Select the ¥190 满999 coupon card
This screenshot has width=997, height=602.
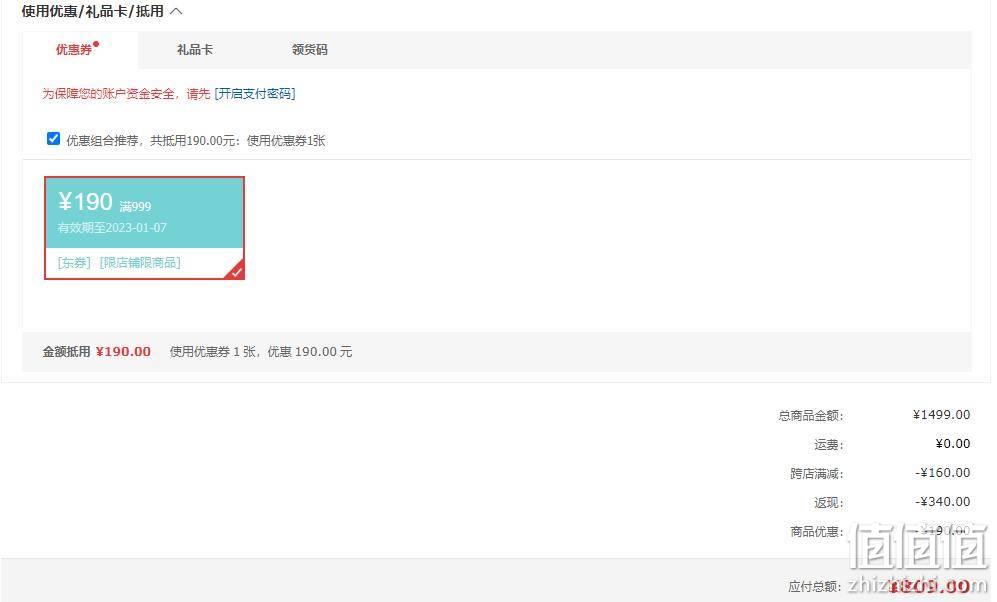click(x=144, y=228)
